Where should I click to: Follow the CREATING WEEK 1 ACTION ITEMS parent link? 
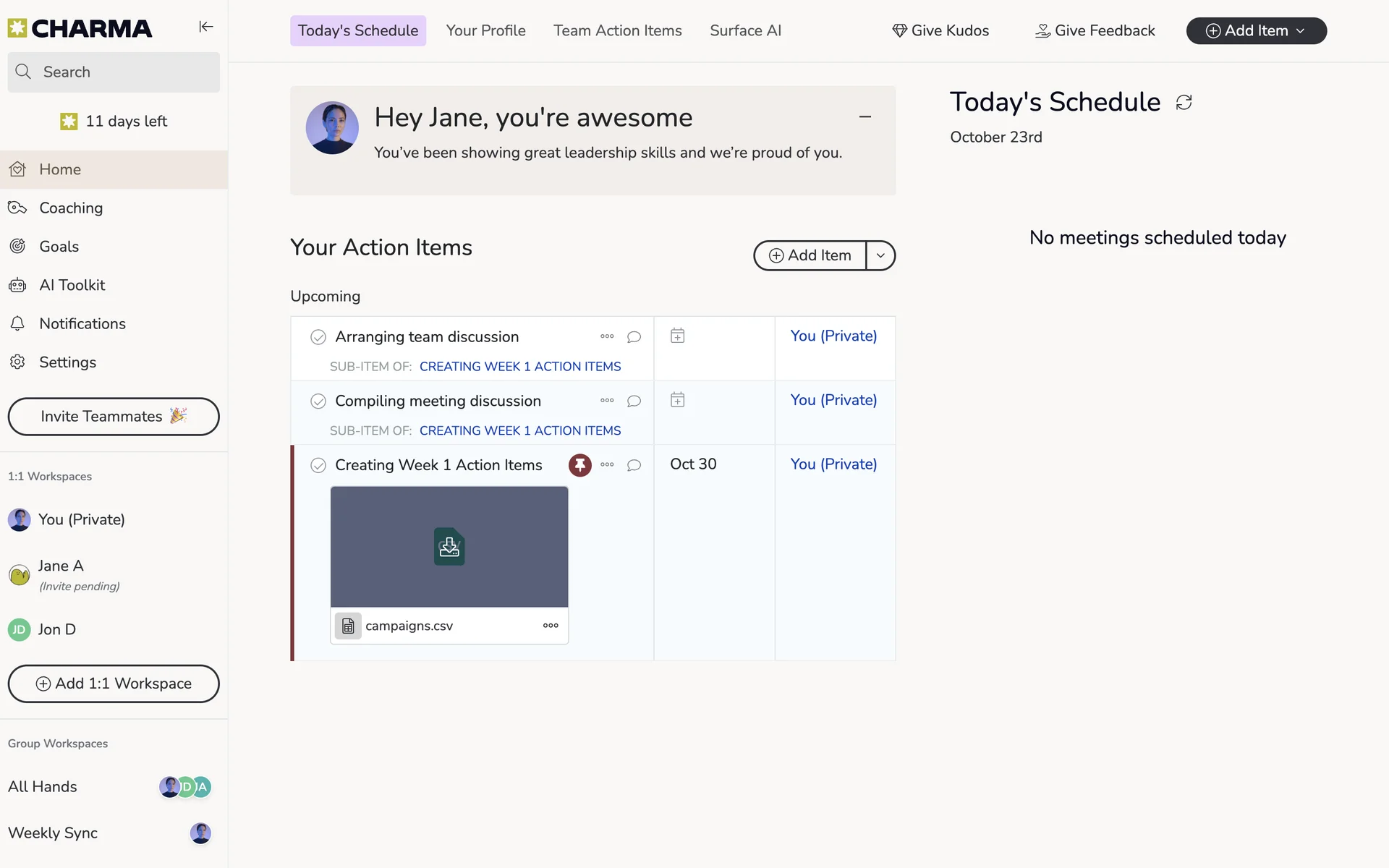[519, 367]
